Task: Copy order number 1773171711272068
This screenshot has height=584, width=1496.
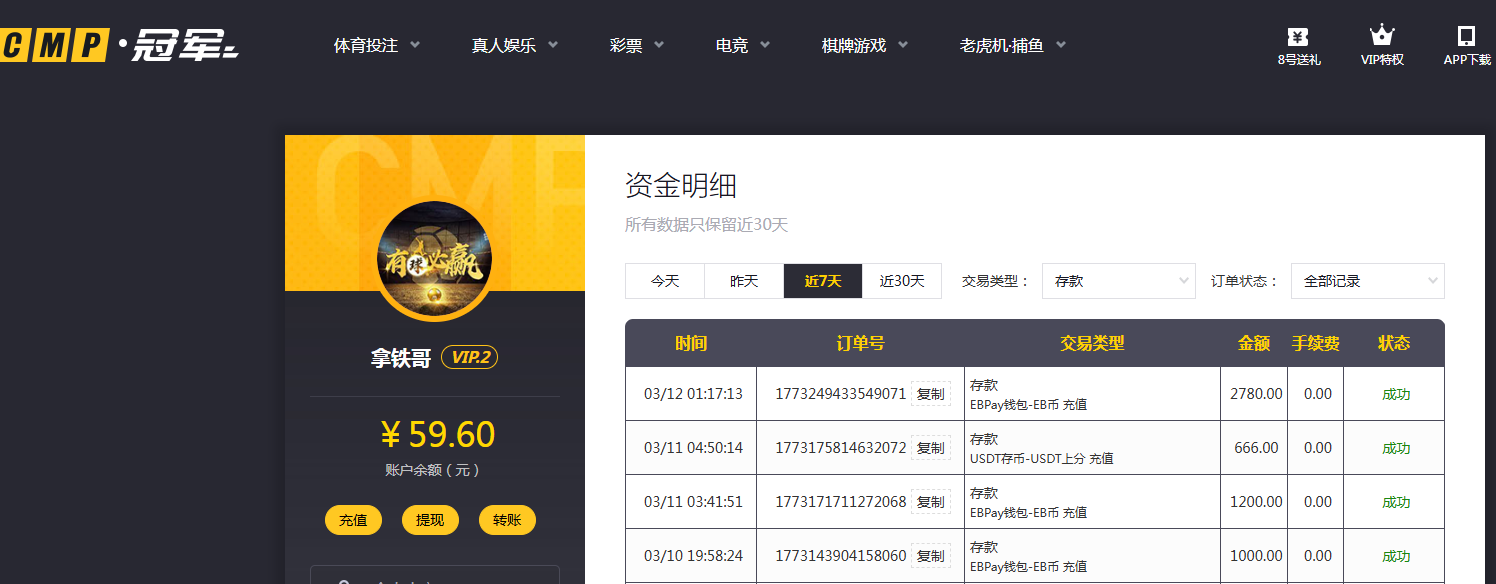Action: [x=930, y=502]
